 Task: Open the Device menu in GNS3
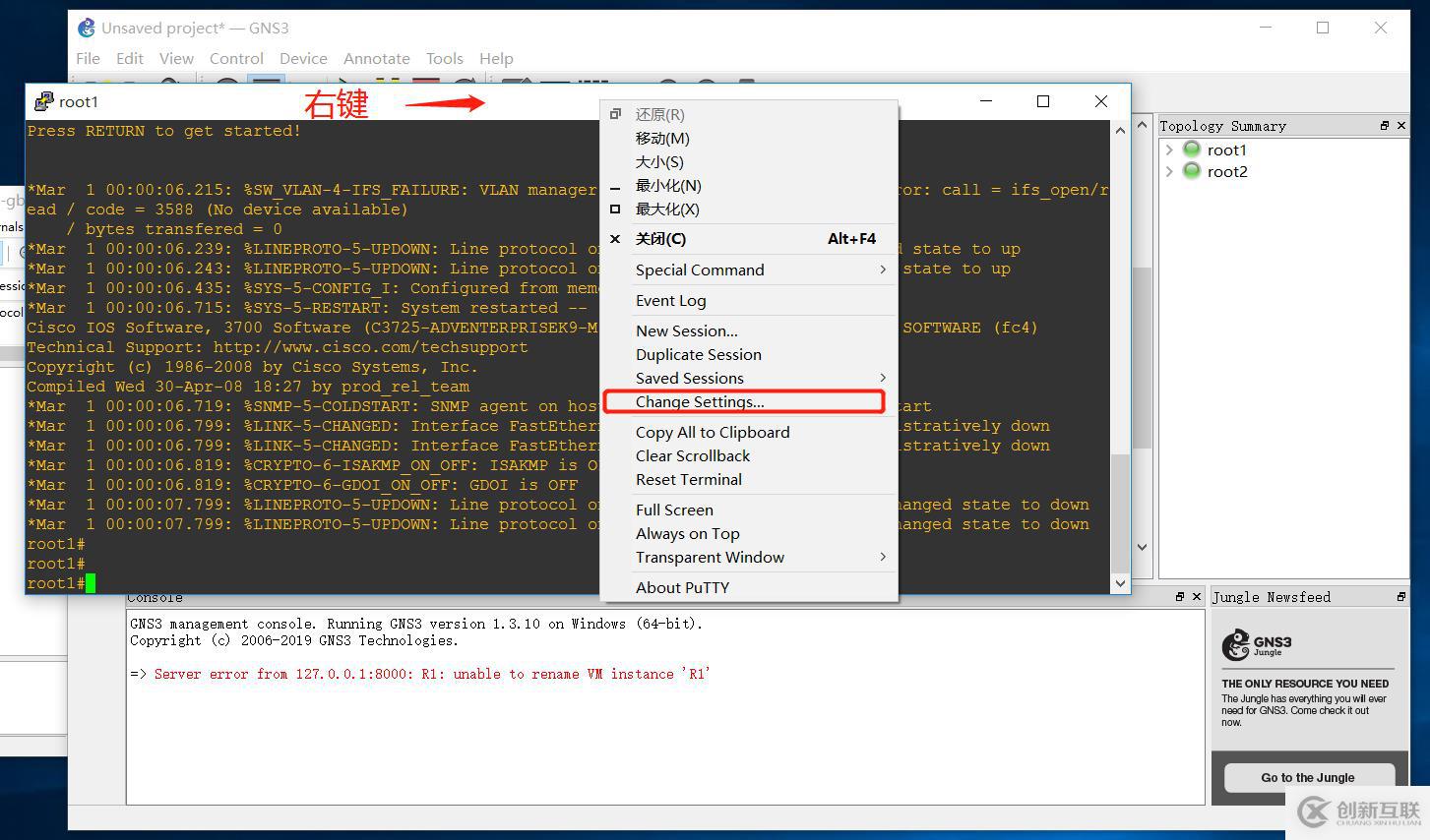[x=303, y=58]
